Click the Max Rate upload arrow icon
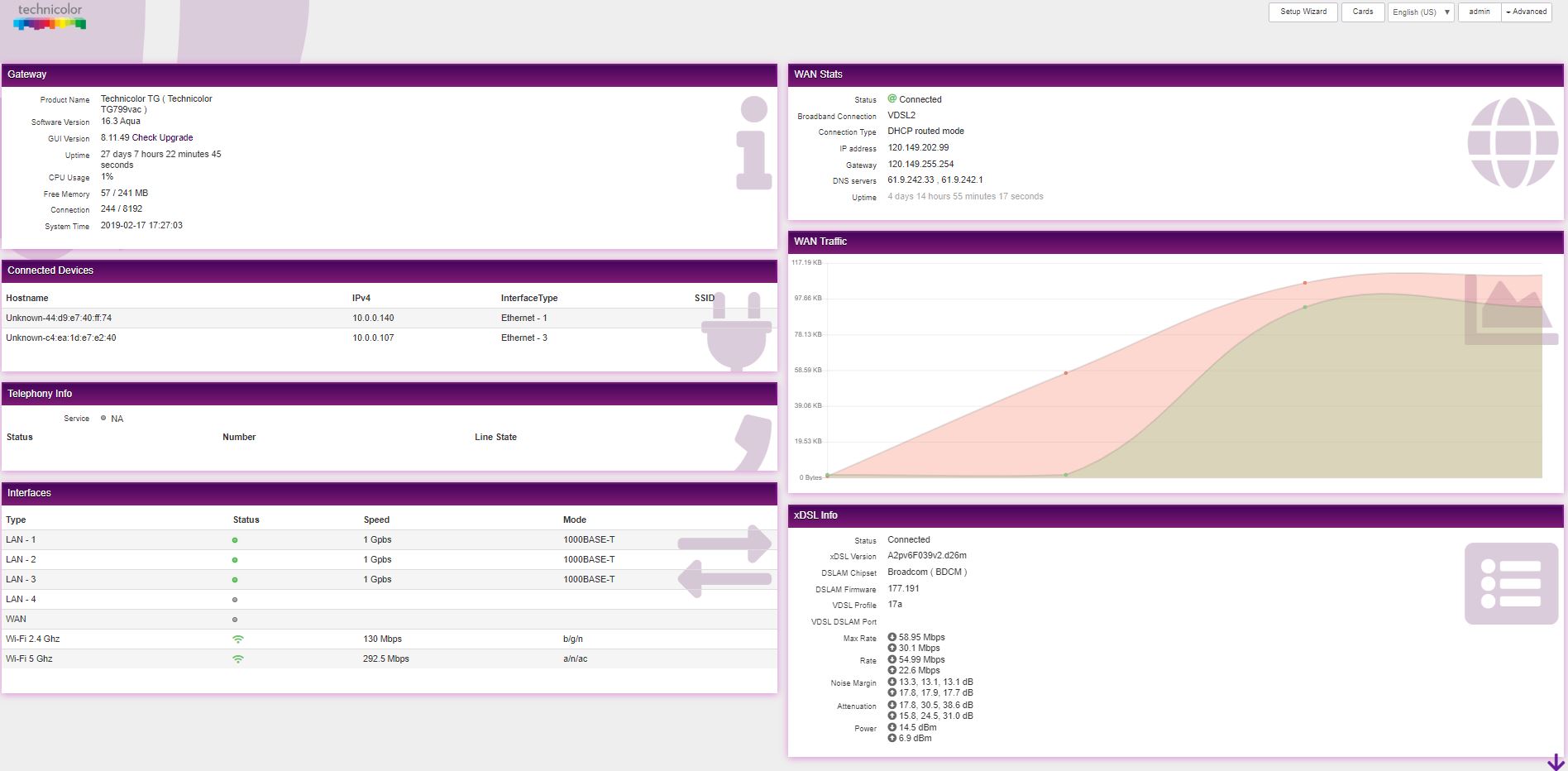This screenshot has height=771, width=1568. [892, 648]
